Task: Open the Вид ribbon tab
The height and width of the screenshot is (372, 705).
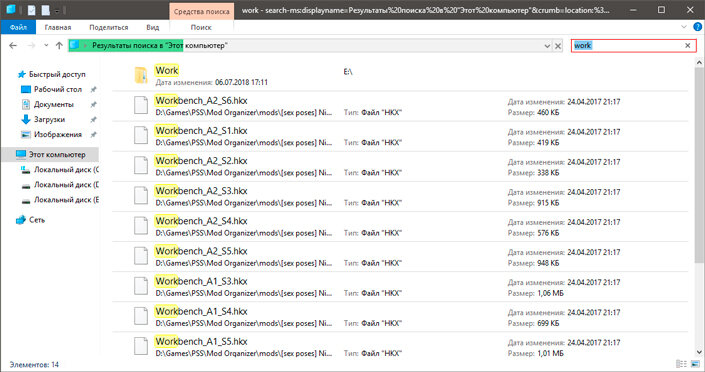Action: pyautogui.click(x=152, y=27)
